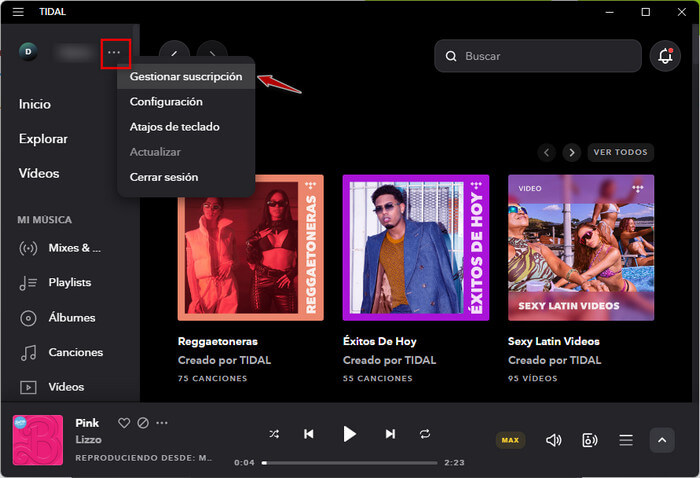
Task: Start playback with the play button
Action: 349,434
